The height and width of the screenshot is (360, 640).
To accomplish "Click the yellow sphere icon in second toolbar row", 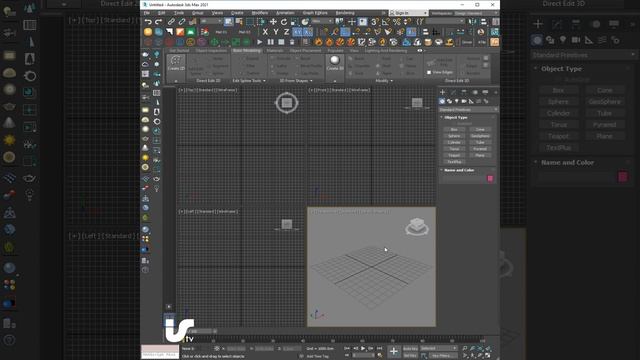I will tap(148, 32).
